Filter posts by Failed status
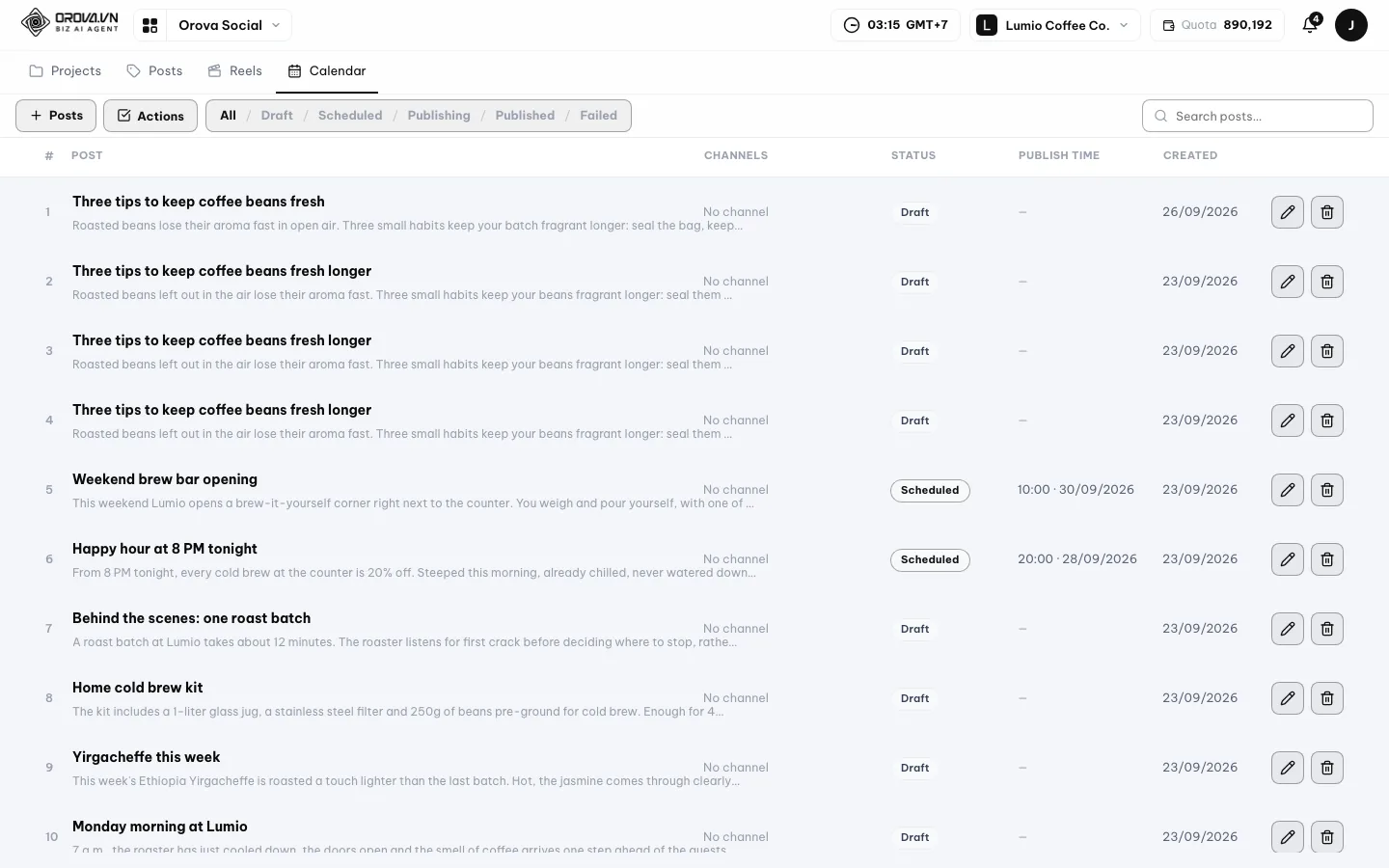 (x=598, y=116)
